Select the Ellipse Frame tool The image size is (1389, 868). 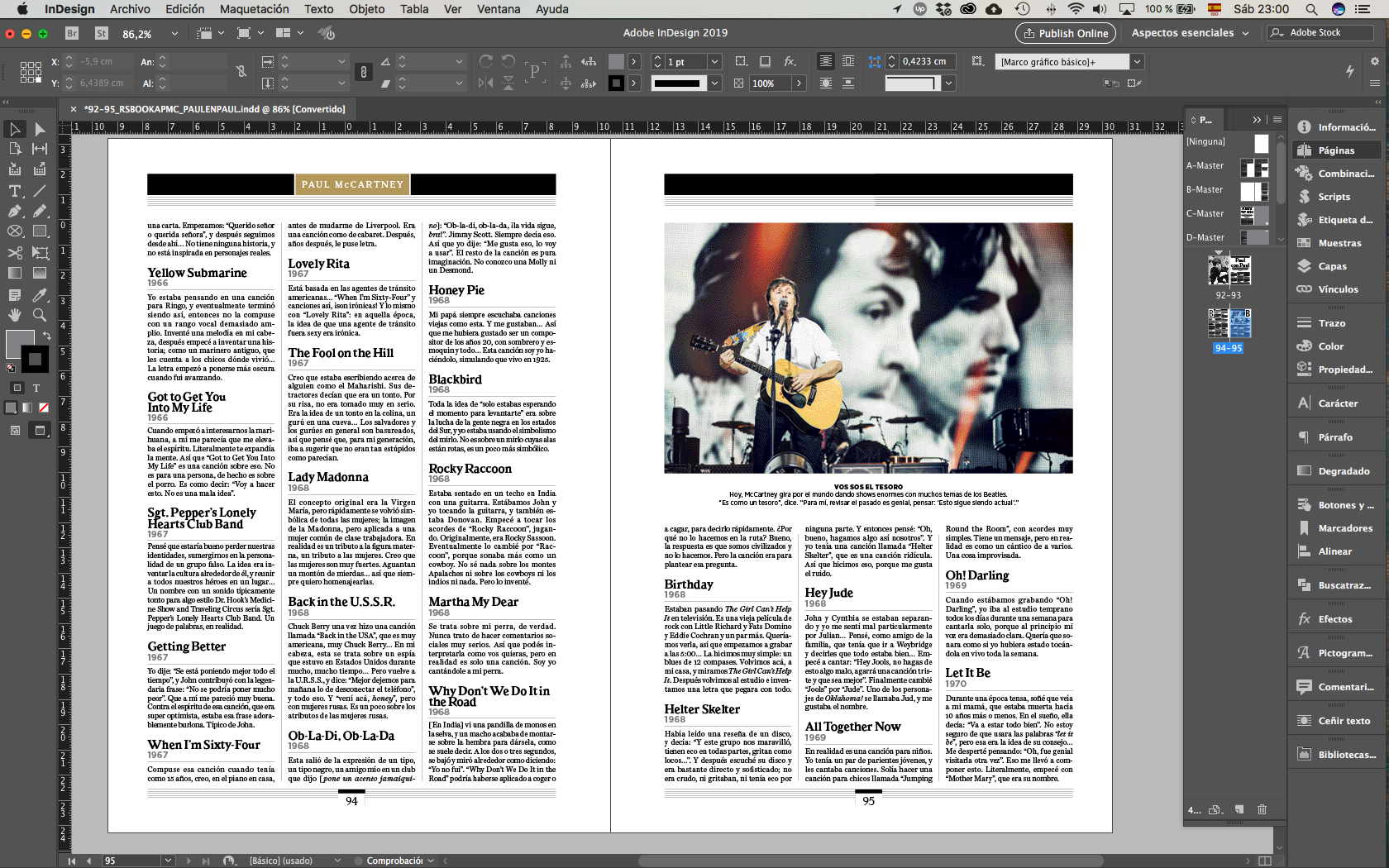(x=14, y=231)
